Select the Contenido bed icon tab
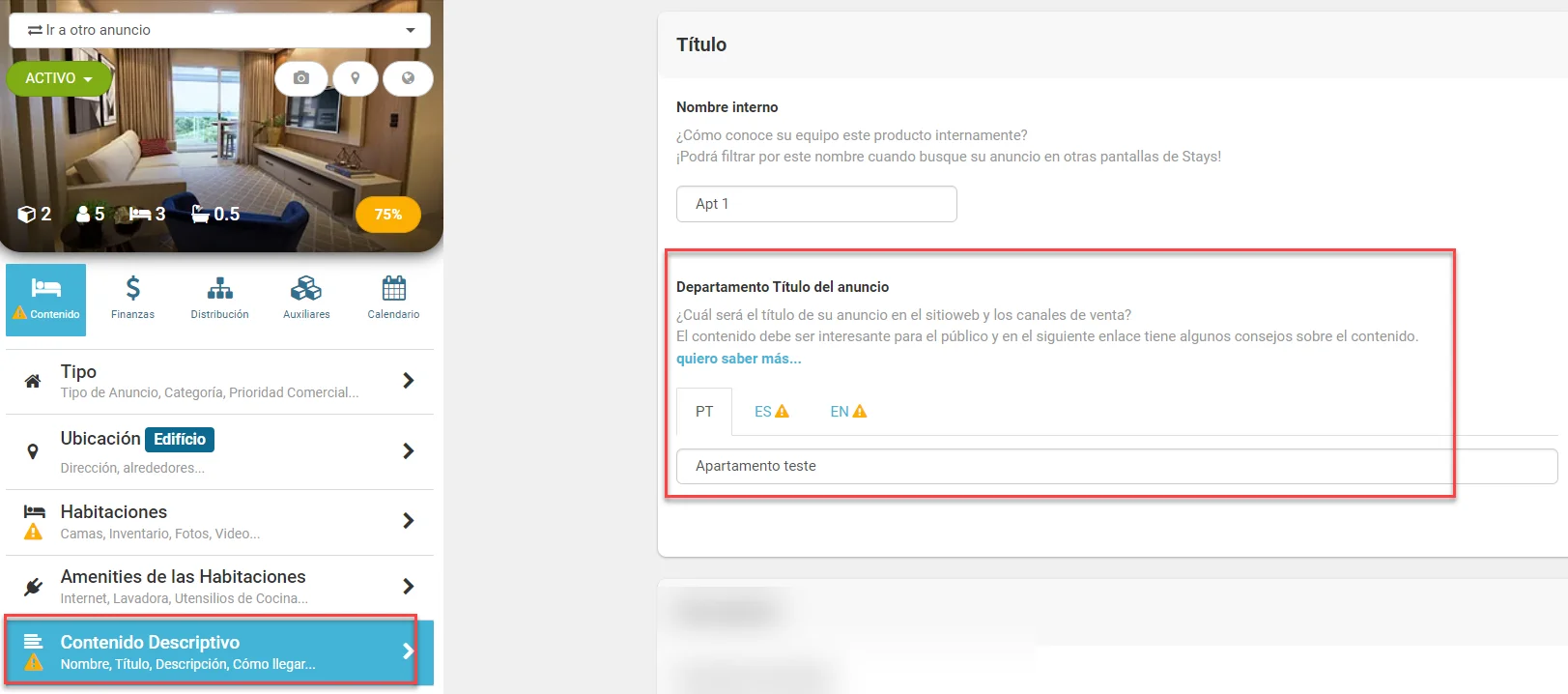Screen dimensions: 1568x694 [46, 300]
